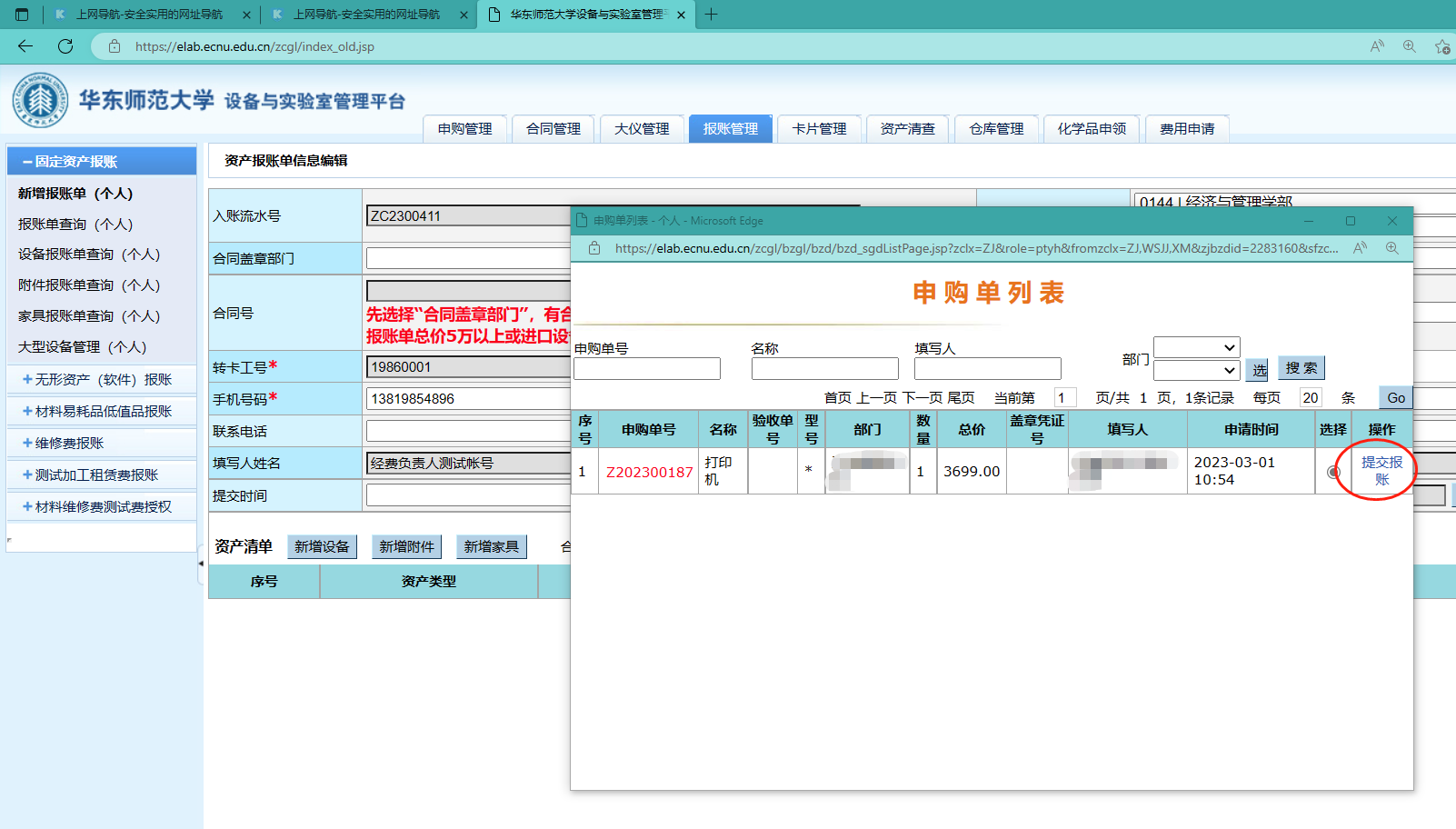Viewport: 1456px width, 829px height.
Task: Click the 名称 search input field
Action: 824,368
